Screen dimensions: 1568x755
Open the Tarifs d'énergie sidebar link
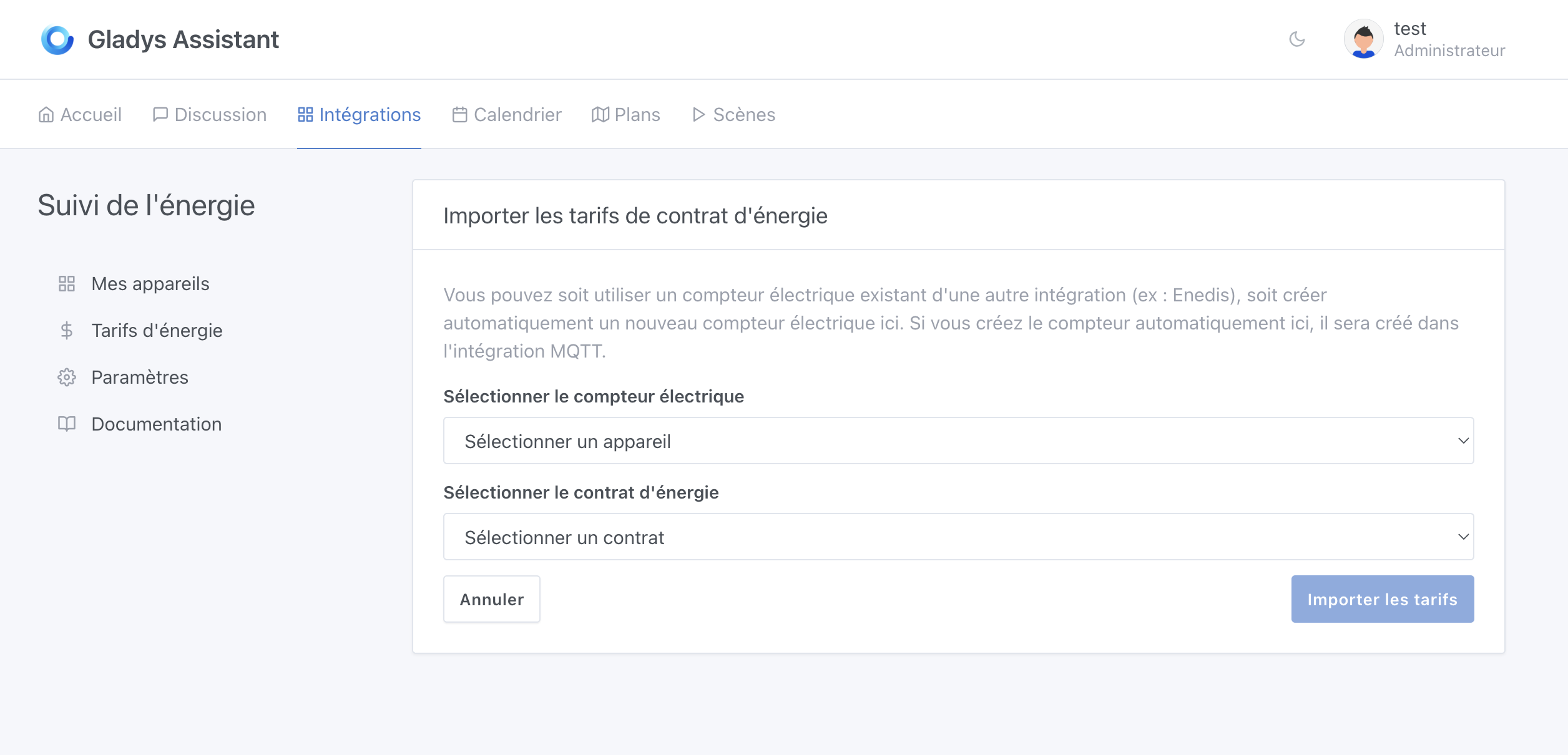pyautogui.click(x=157, y=331)
